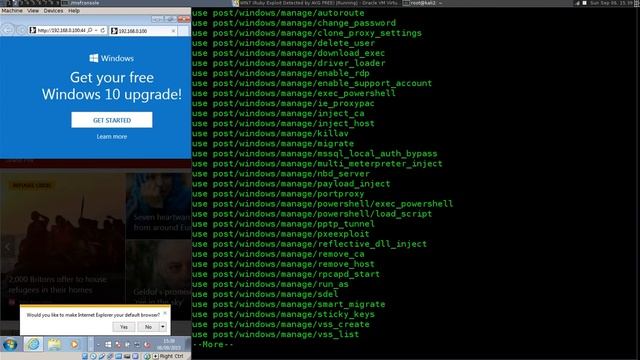Screen dimensions: 640x360
Task: Click the search magnifier in address bar
Action: click(90, 30)
